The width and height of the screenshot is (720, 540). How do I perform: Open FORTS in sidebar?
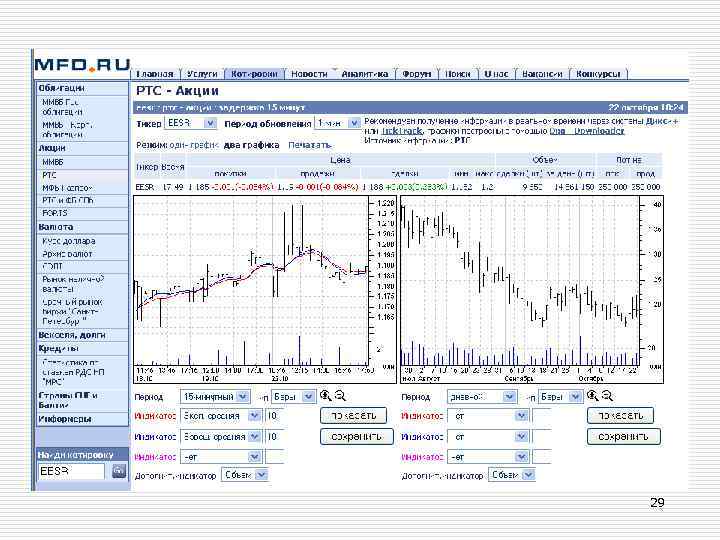pyautogui.click(x=55, y=213)
